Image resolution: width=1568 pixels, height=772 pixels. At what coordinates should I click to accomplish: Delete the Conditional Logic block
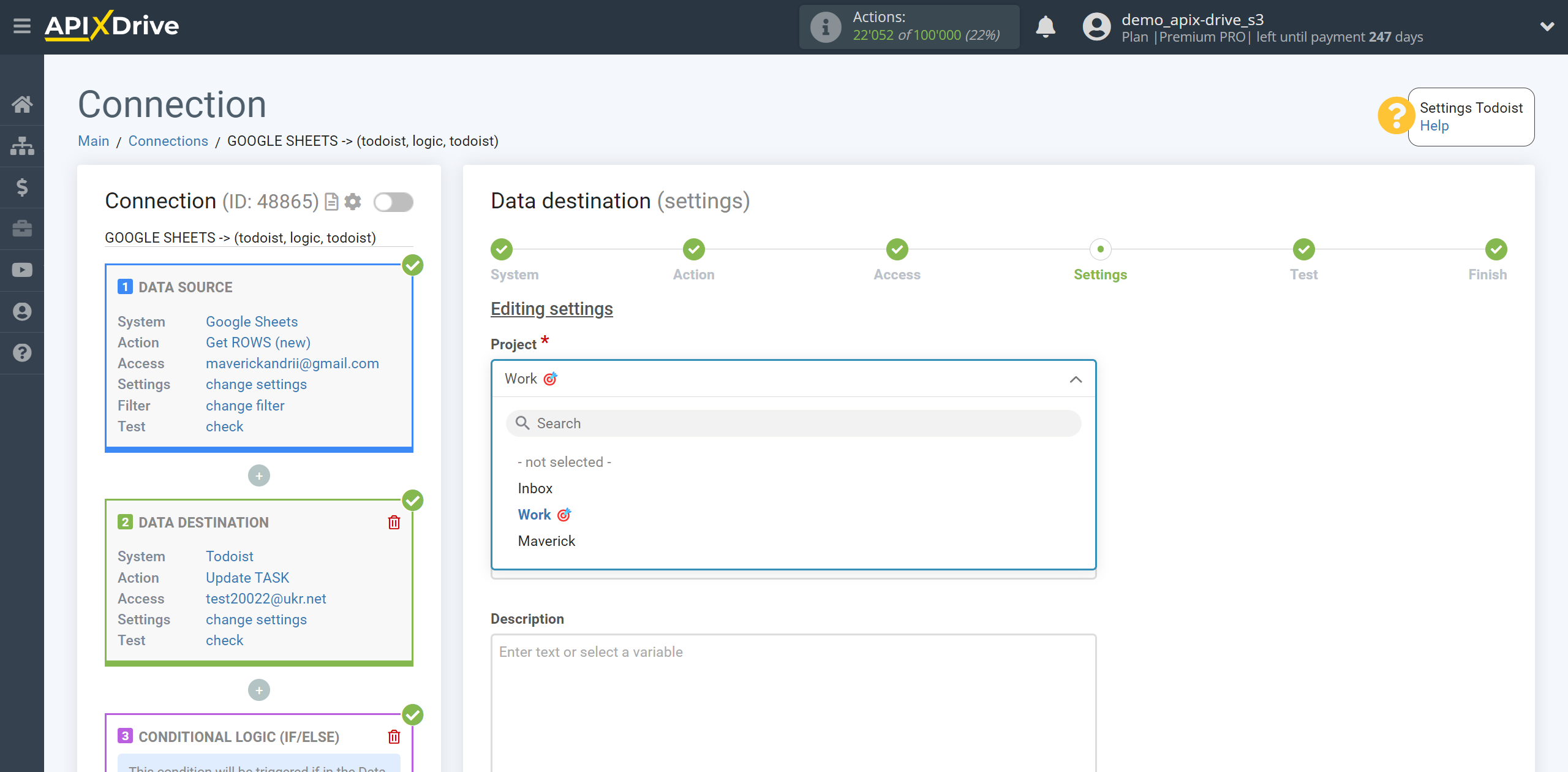[x=394, y=736]
